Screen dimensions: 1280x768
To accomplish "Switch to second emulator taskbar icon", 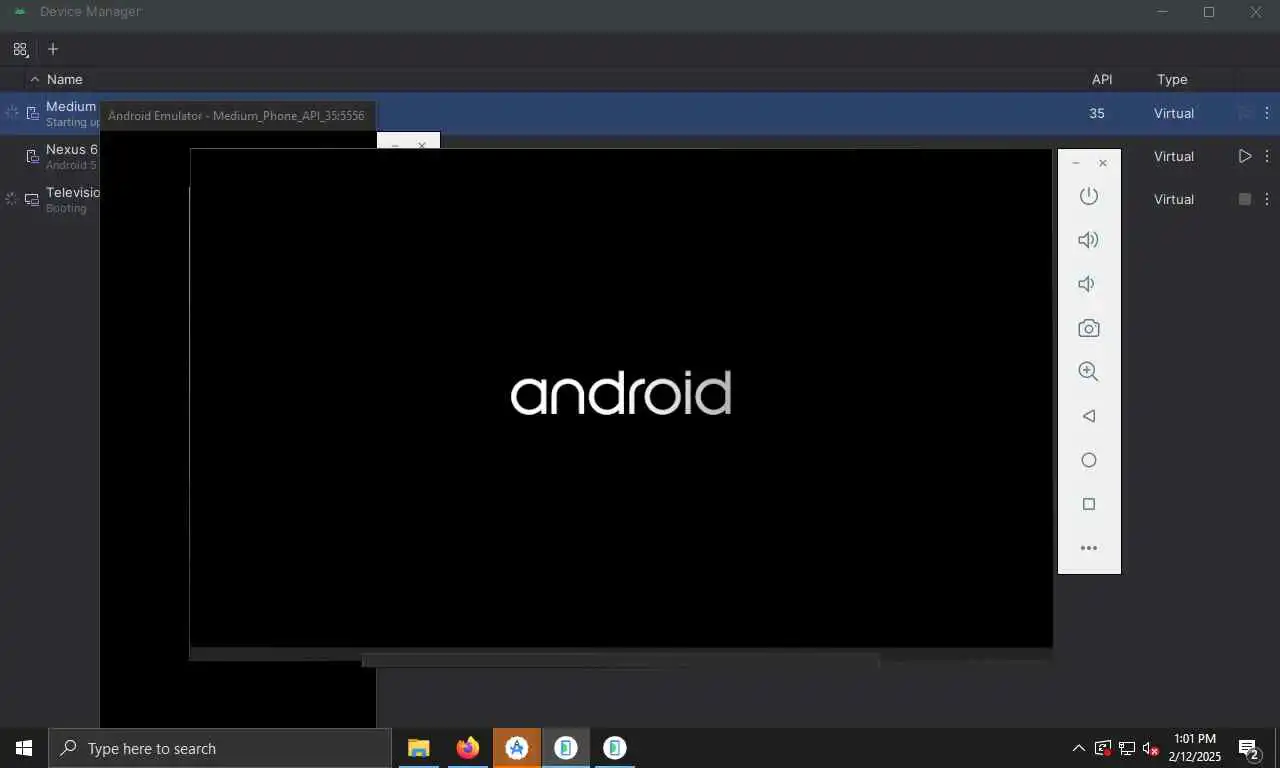I will tap(615, 748).
